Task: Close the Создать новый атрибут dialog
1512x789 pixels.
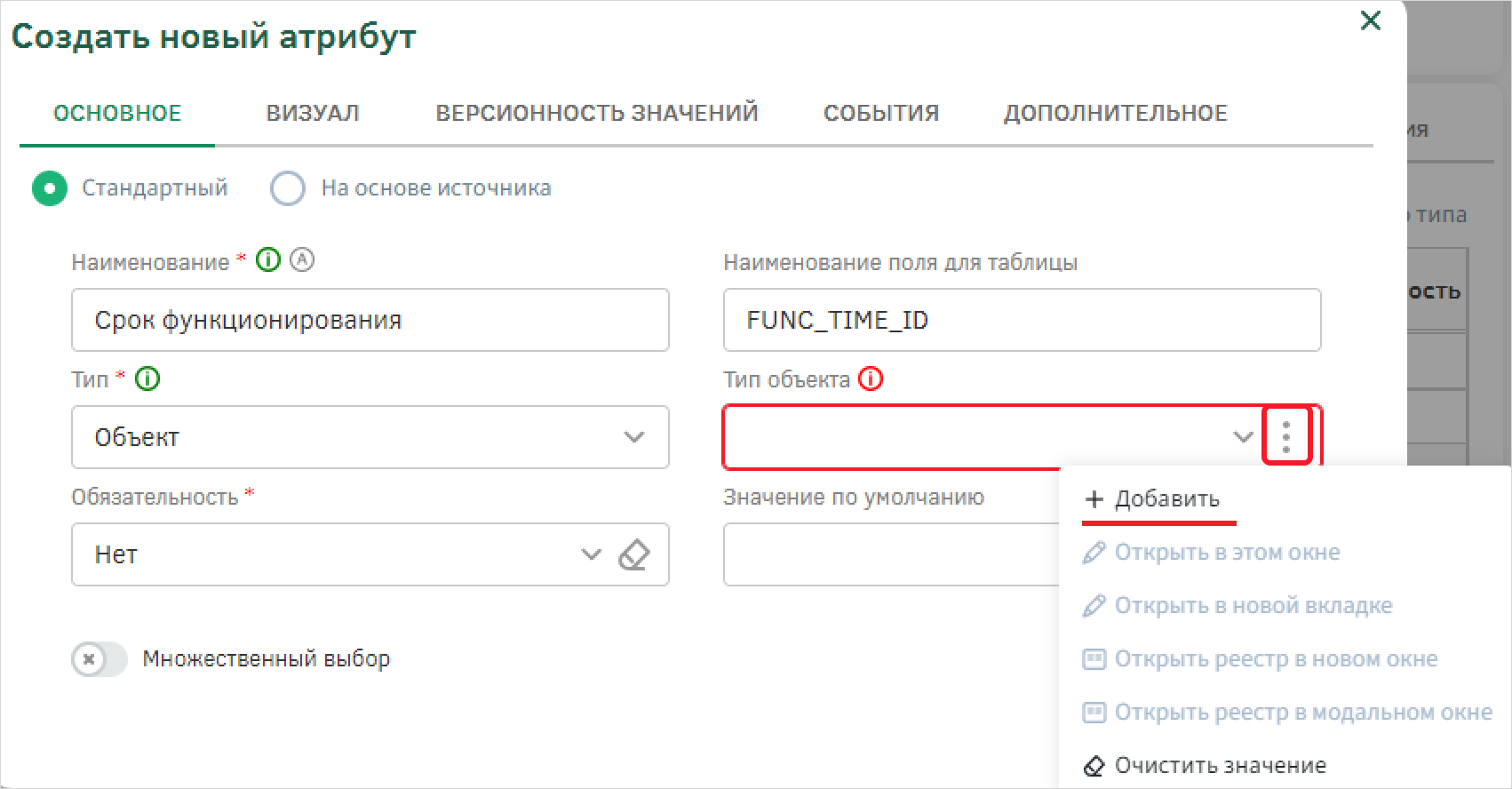Action: point(1371,20)
